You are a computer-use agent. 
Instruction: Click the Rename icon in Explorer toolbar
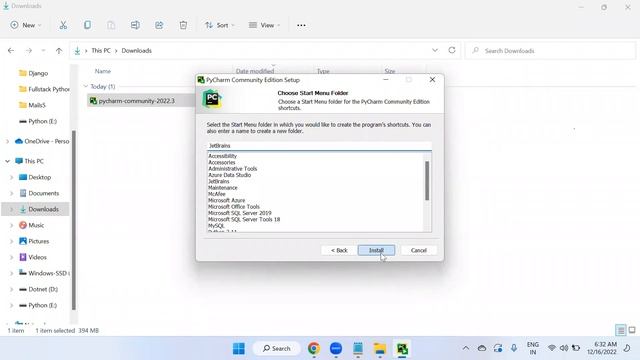pyautogui.click(x=135, y=25)
